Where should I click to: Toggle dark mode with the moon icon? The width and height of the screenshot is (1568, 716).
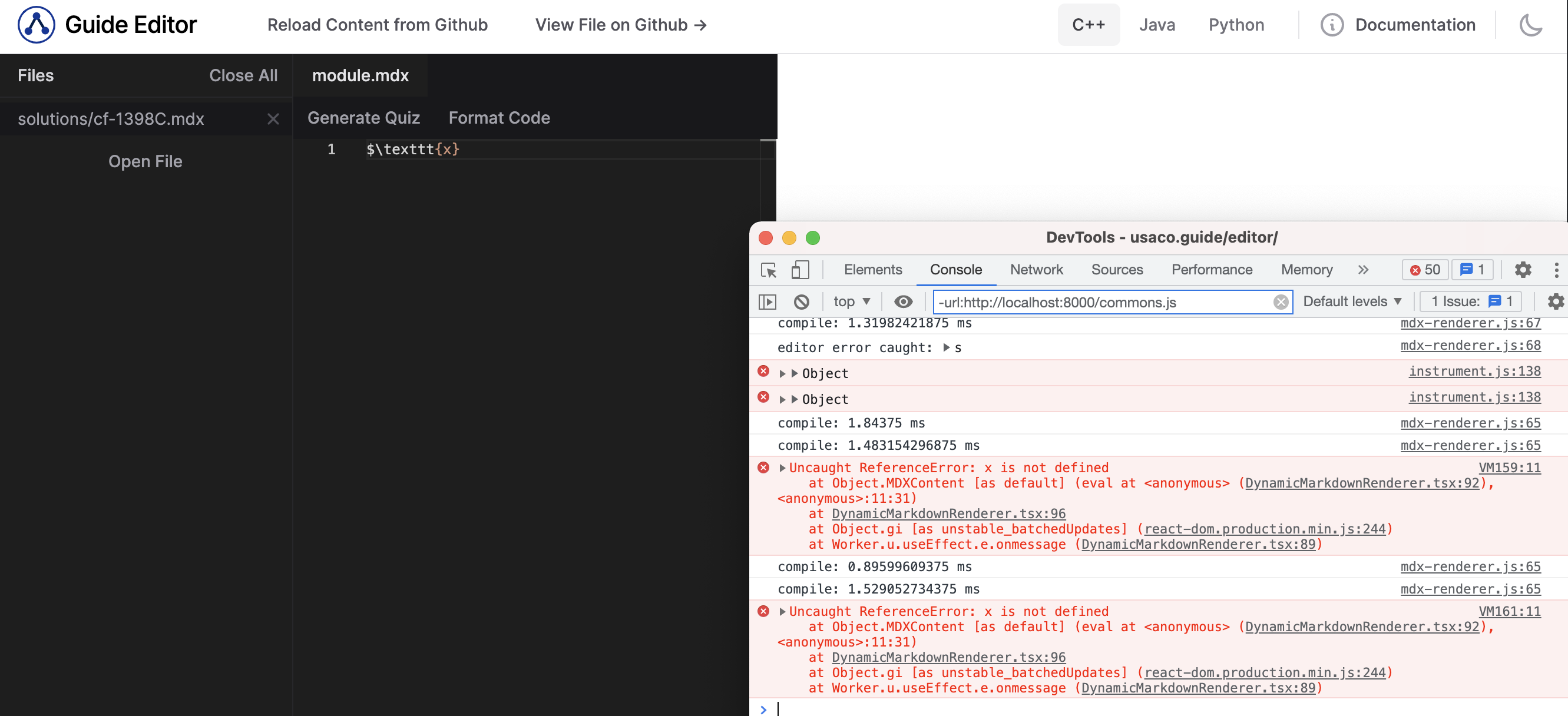pyautogui.click(x=1531, y=24)
